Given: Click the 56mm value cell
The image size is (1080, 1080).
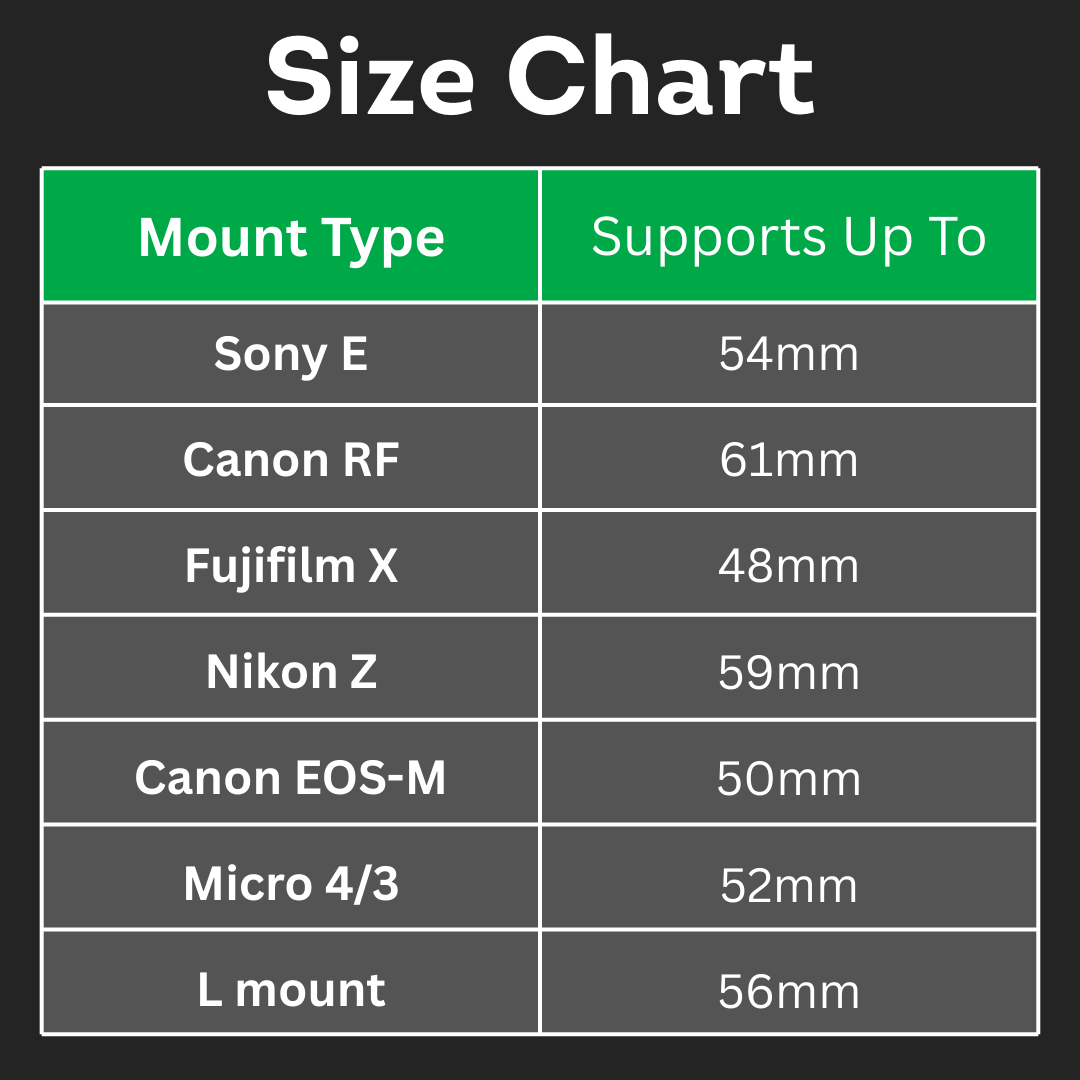Looking at the screenshot, I should pos(788,989).
